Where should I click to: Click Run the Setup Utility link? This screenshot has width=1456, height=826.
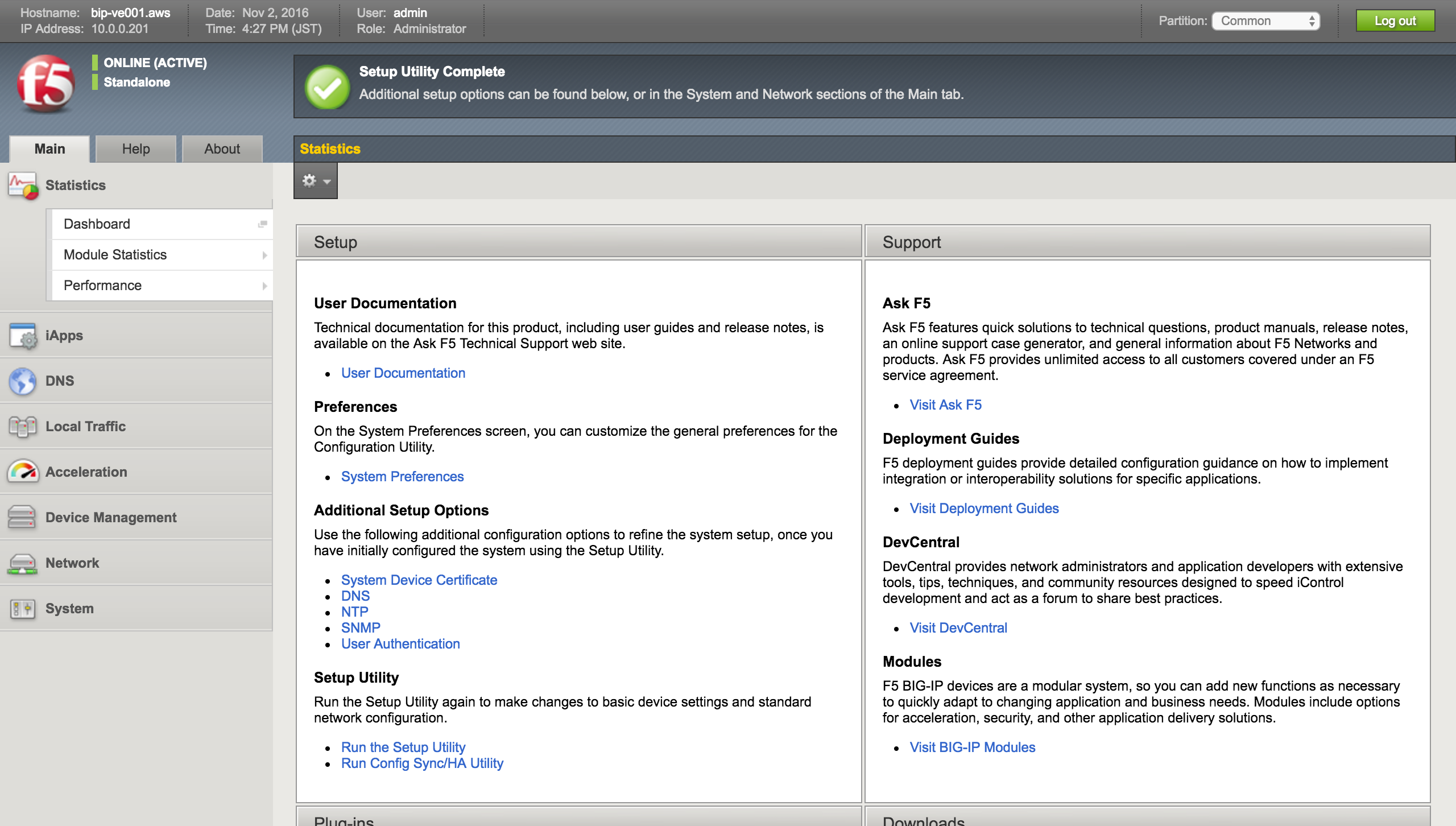tap(403, 747)
